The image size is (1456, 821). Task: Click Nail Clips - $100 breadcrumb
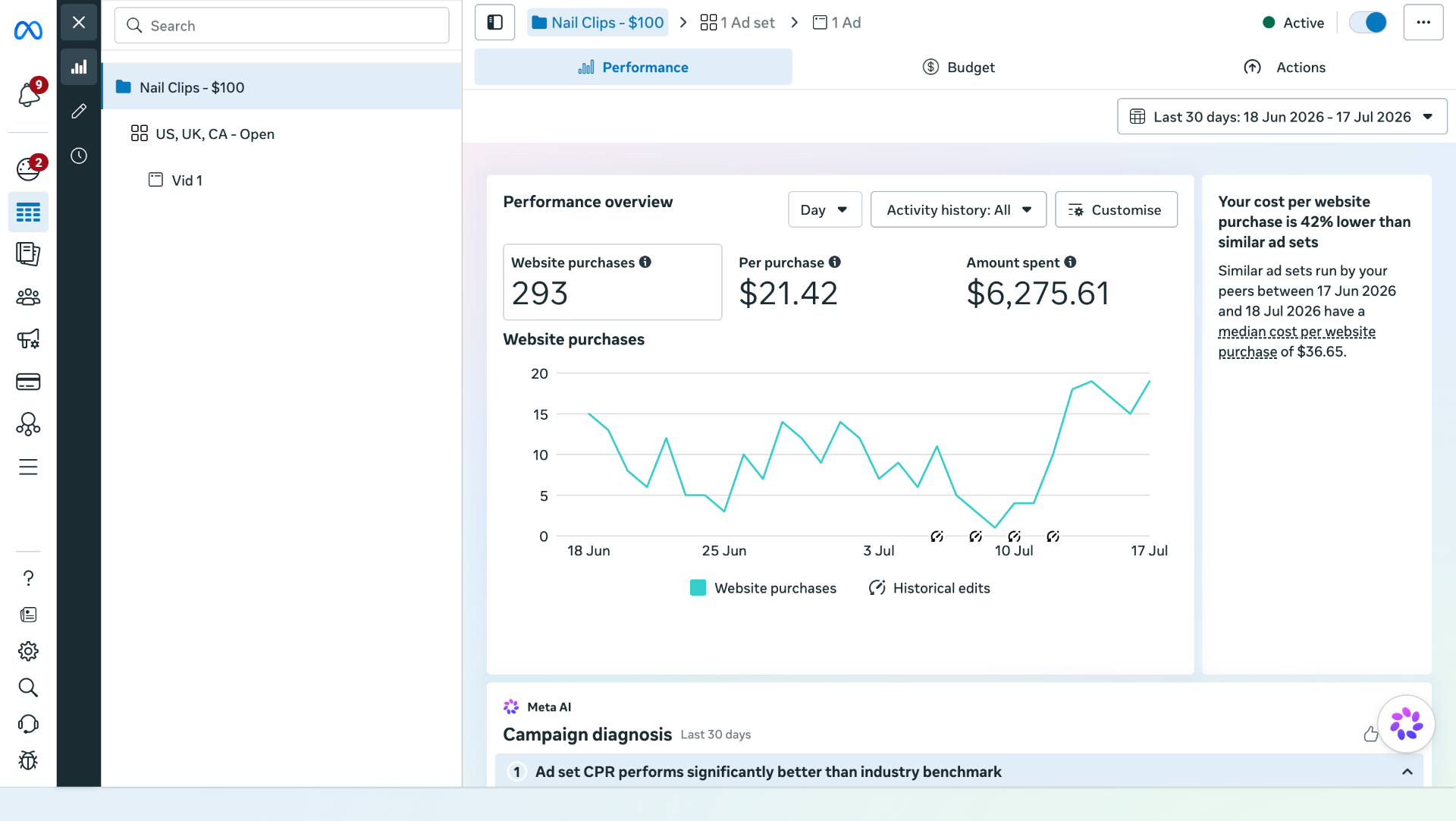pyautogui.click(x=598, y=23)
